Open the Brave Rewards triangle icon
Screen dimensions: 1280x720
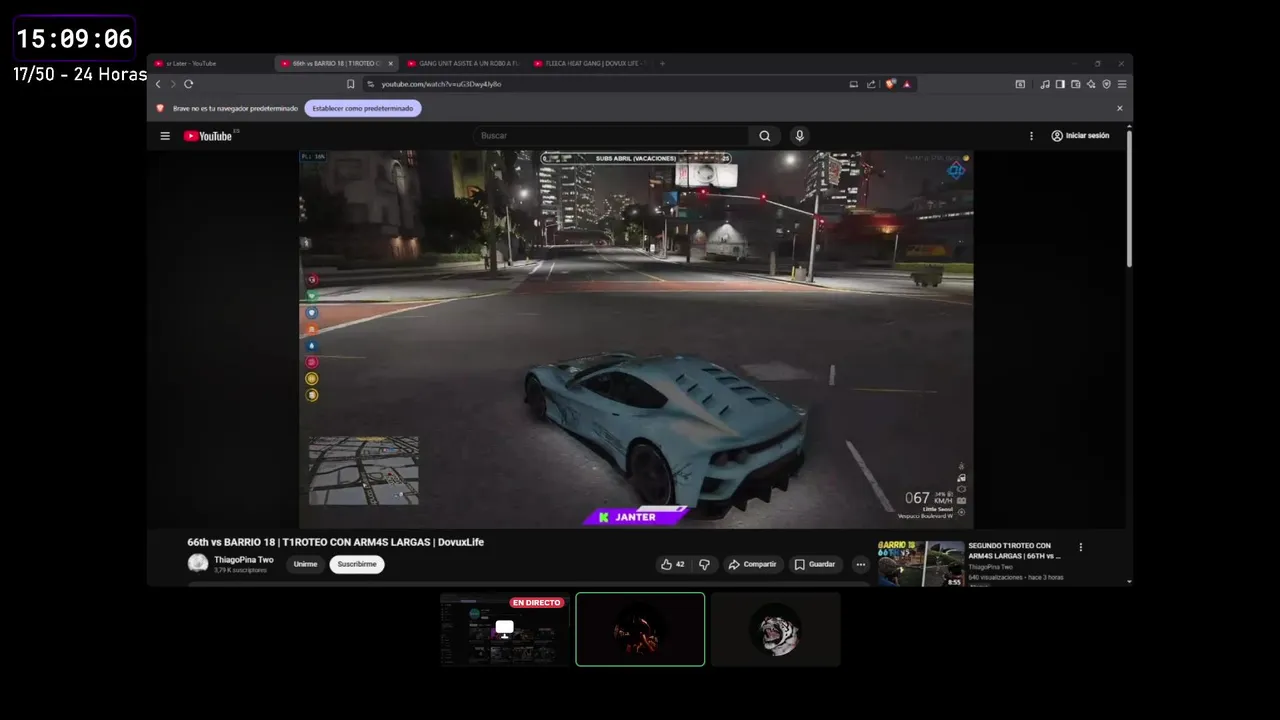pyautogui.click(x=907, y=84)
